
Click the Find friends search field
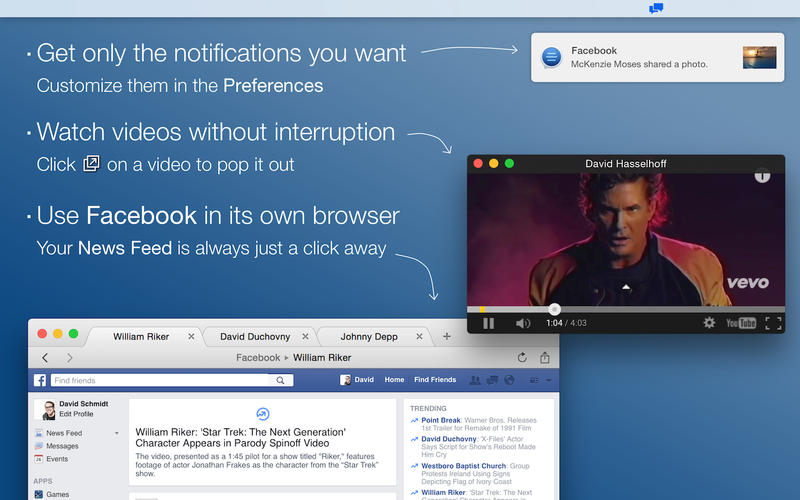pyautogui.click(x=160, y=380)
